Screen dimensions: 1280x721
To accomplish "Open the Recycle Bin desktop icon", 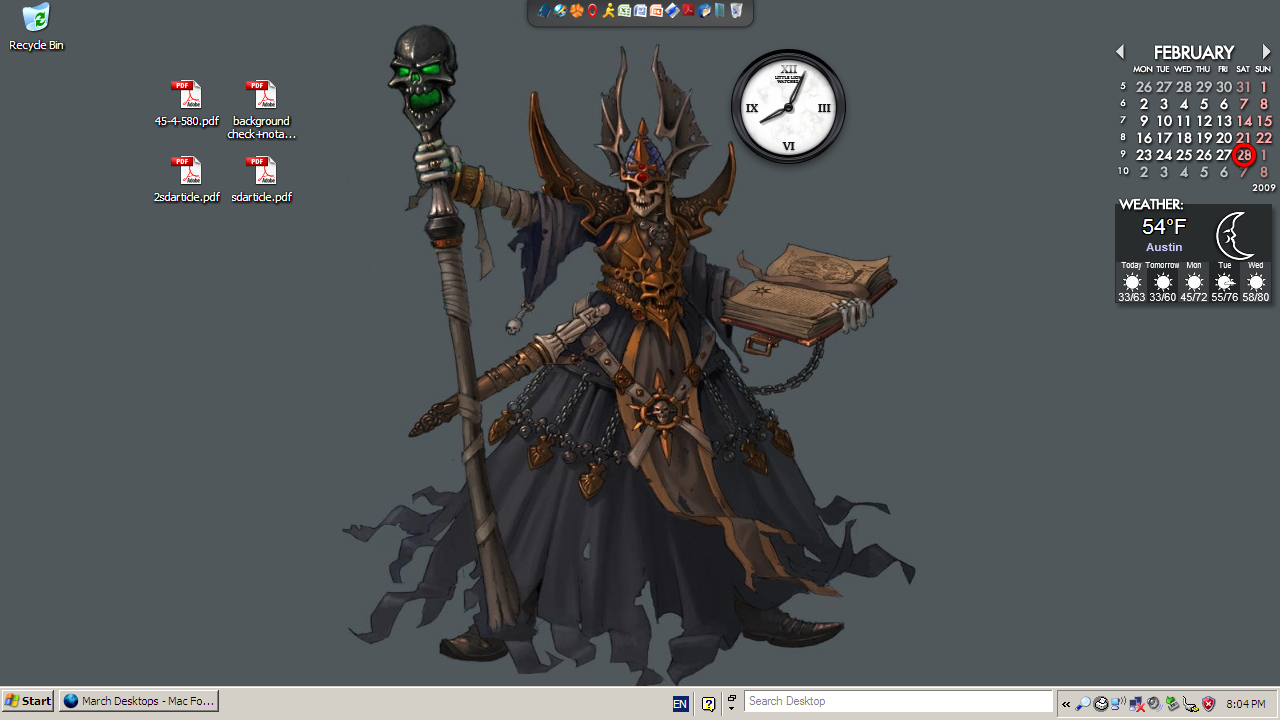I will [36, 27].
